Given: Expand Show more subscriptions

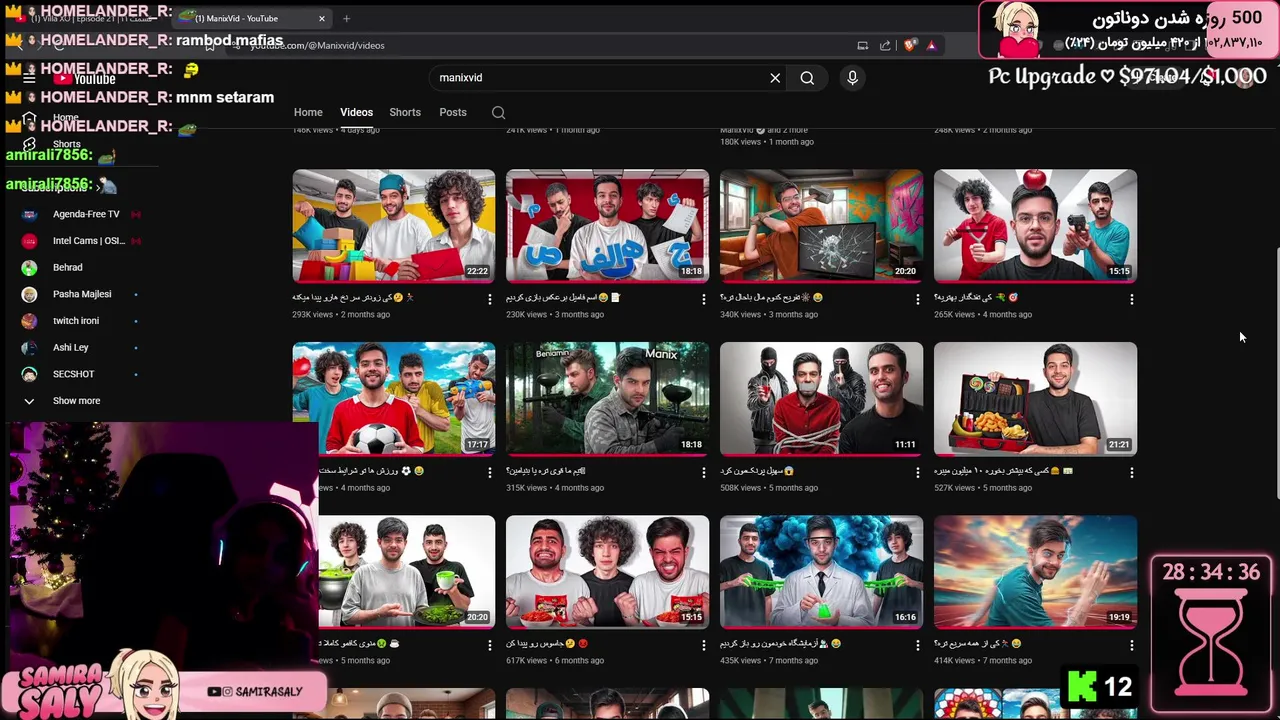Looking at the screenshot, I should (76, 401).
